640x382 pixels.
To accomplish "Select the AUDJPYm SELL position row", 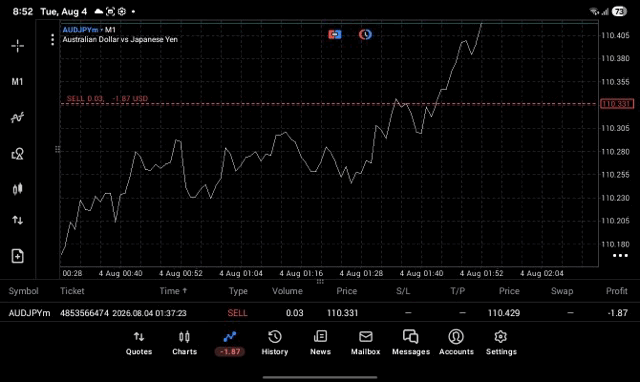I will click(x=320, y=313).
